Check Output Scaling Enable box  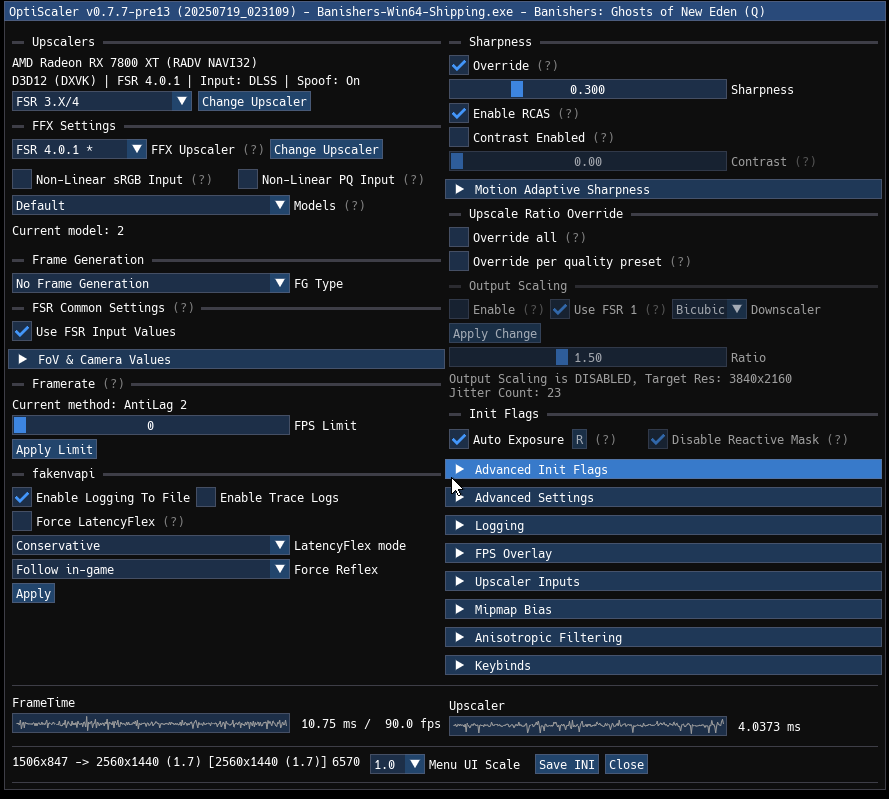pos(459,310)
